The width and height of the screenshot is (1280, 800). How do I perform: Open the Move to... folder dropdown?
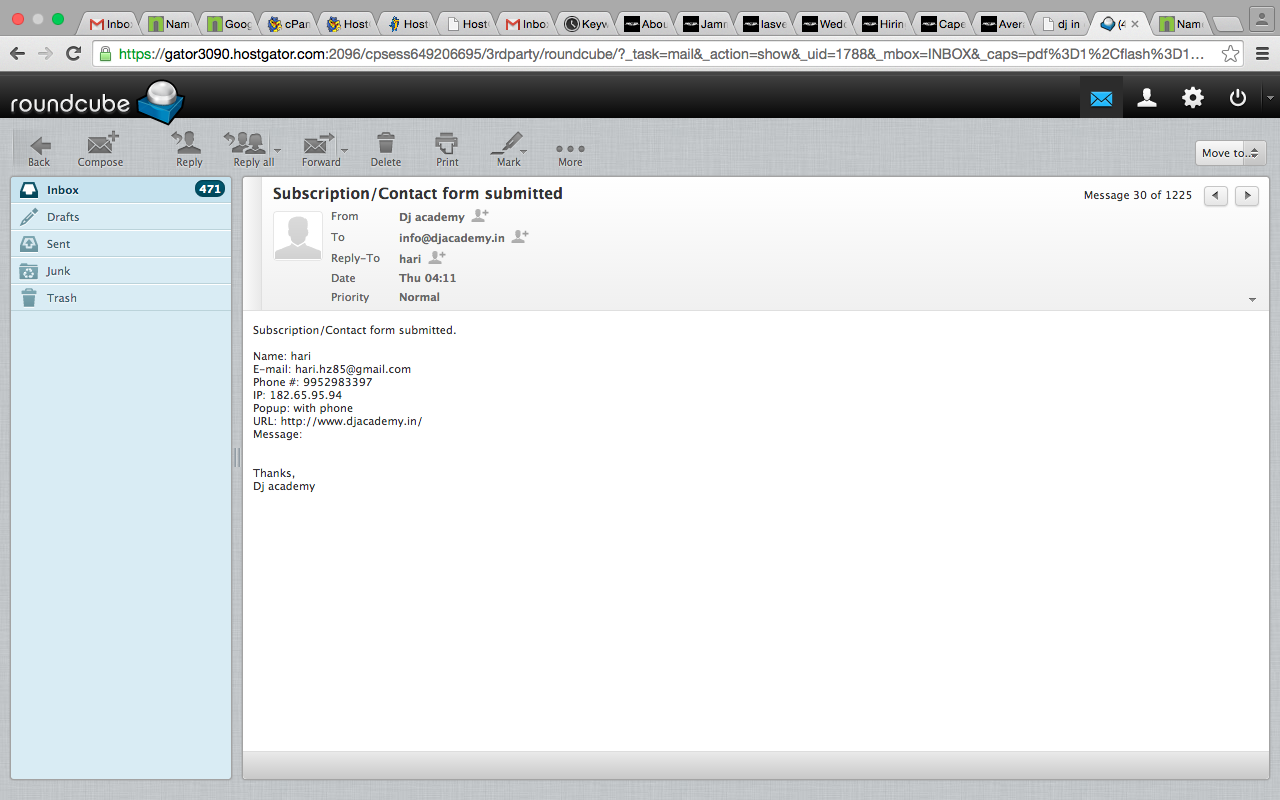(1231, 153)
